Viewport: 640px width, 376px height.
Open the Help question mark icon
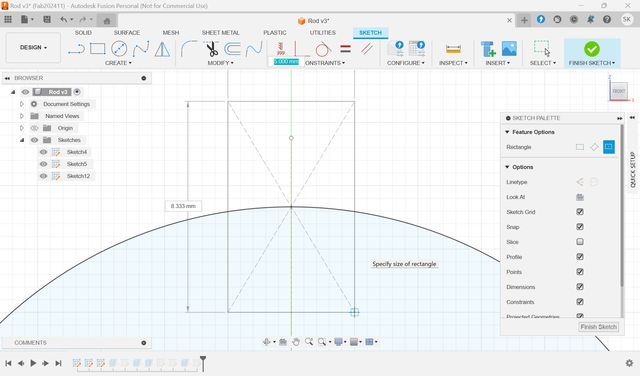(x=607, y=20)
